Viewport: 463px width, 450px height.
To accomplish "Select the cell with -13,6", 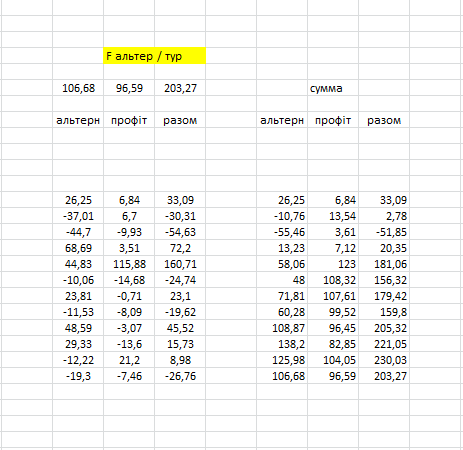I will click(129, 344).
